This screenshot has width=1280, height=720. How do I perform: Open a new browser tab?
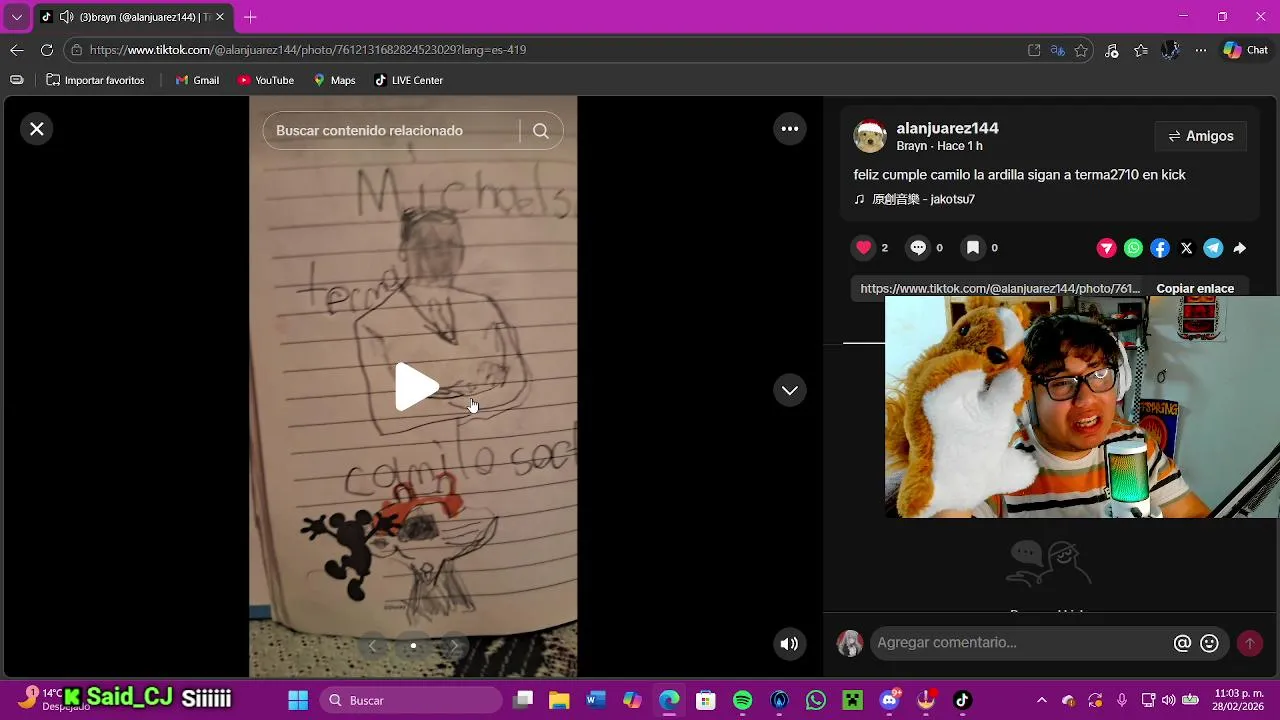(250, 17)
